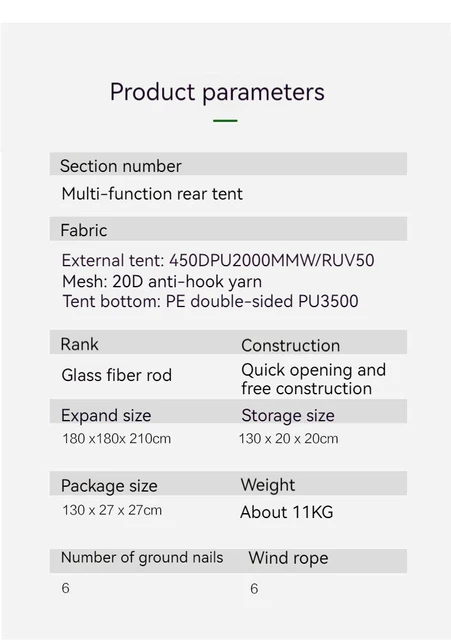Click the 130 x 20 x 20cm value
451x640 pixels.
(x=289, y=439)
